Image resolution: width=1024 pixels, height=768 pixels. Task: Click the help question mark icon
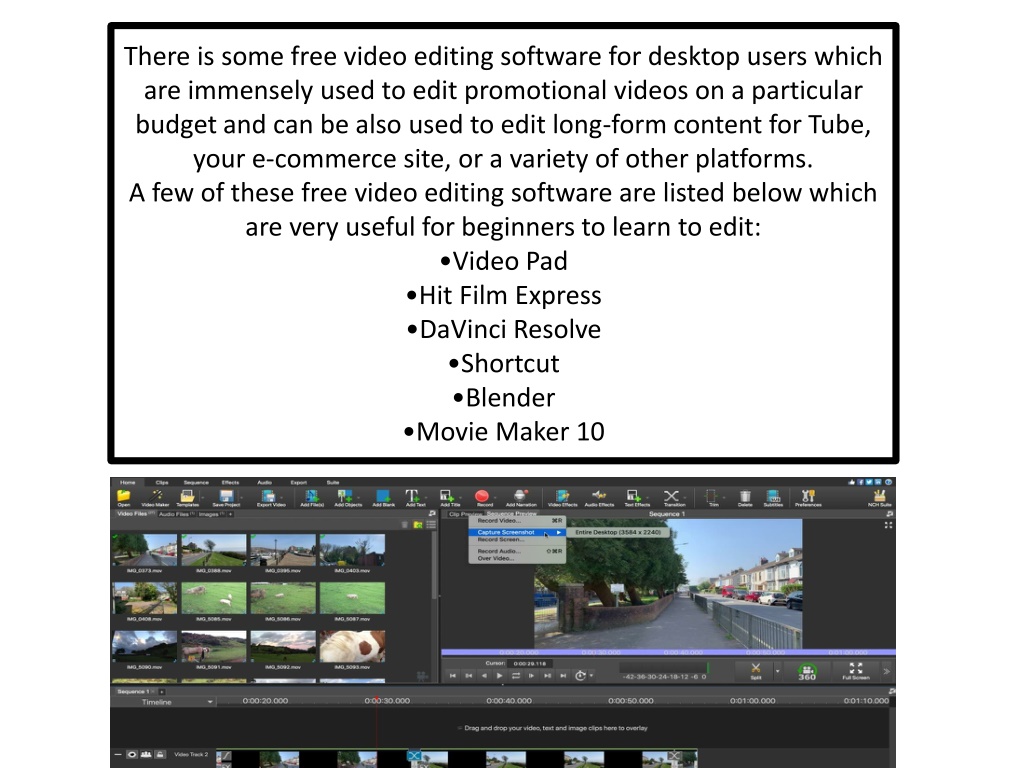(x=888, y=482)
